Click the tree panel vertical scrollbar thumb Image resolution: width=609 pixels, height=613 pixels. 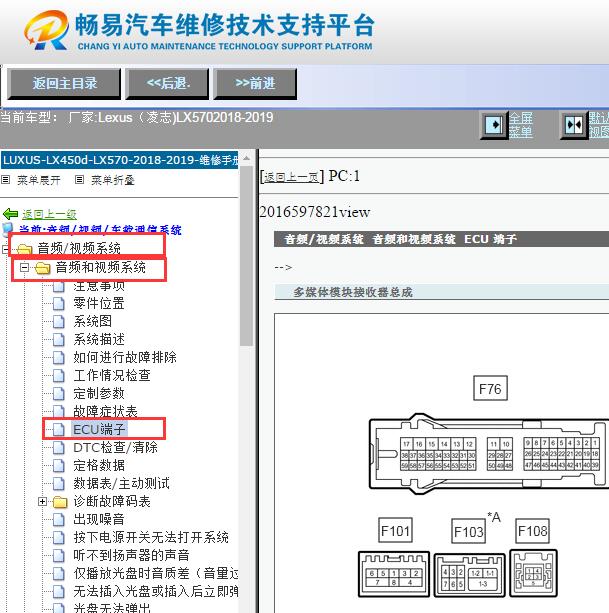pyautogui.click(x=247, y=256)
